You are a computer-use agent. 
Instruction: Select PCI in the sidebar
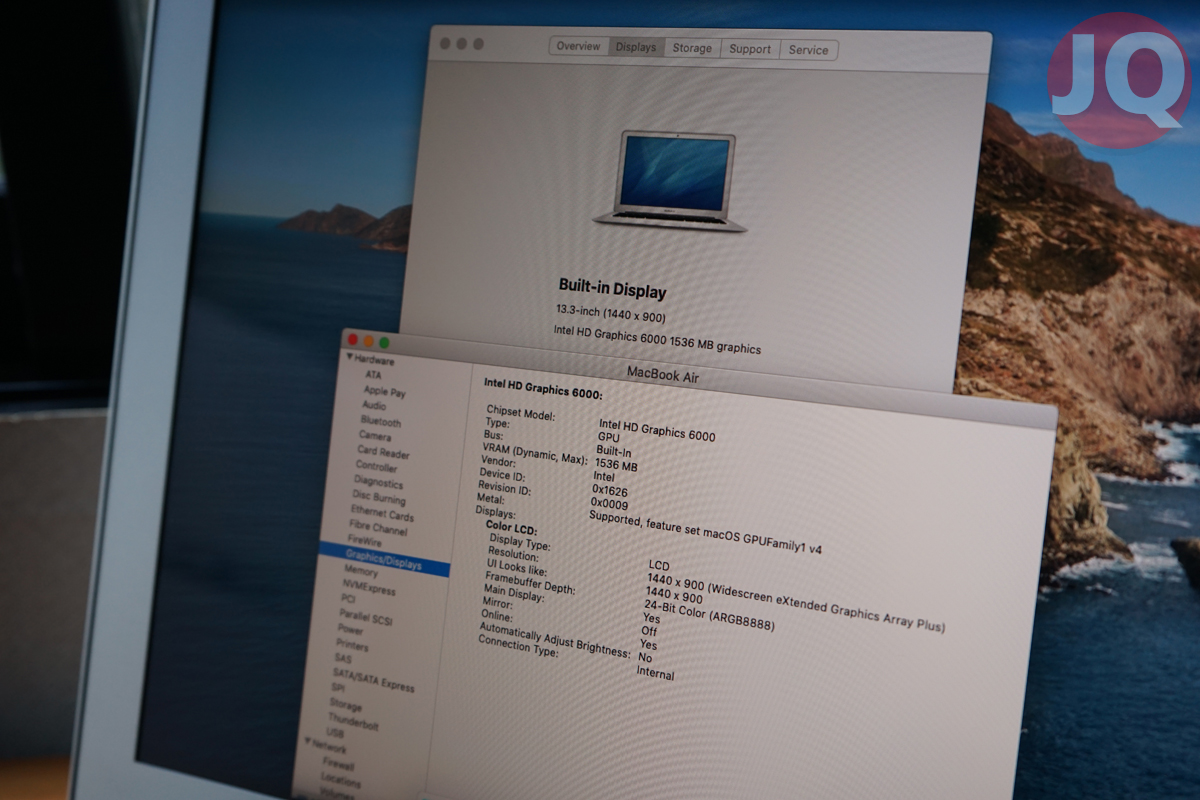348,599
